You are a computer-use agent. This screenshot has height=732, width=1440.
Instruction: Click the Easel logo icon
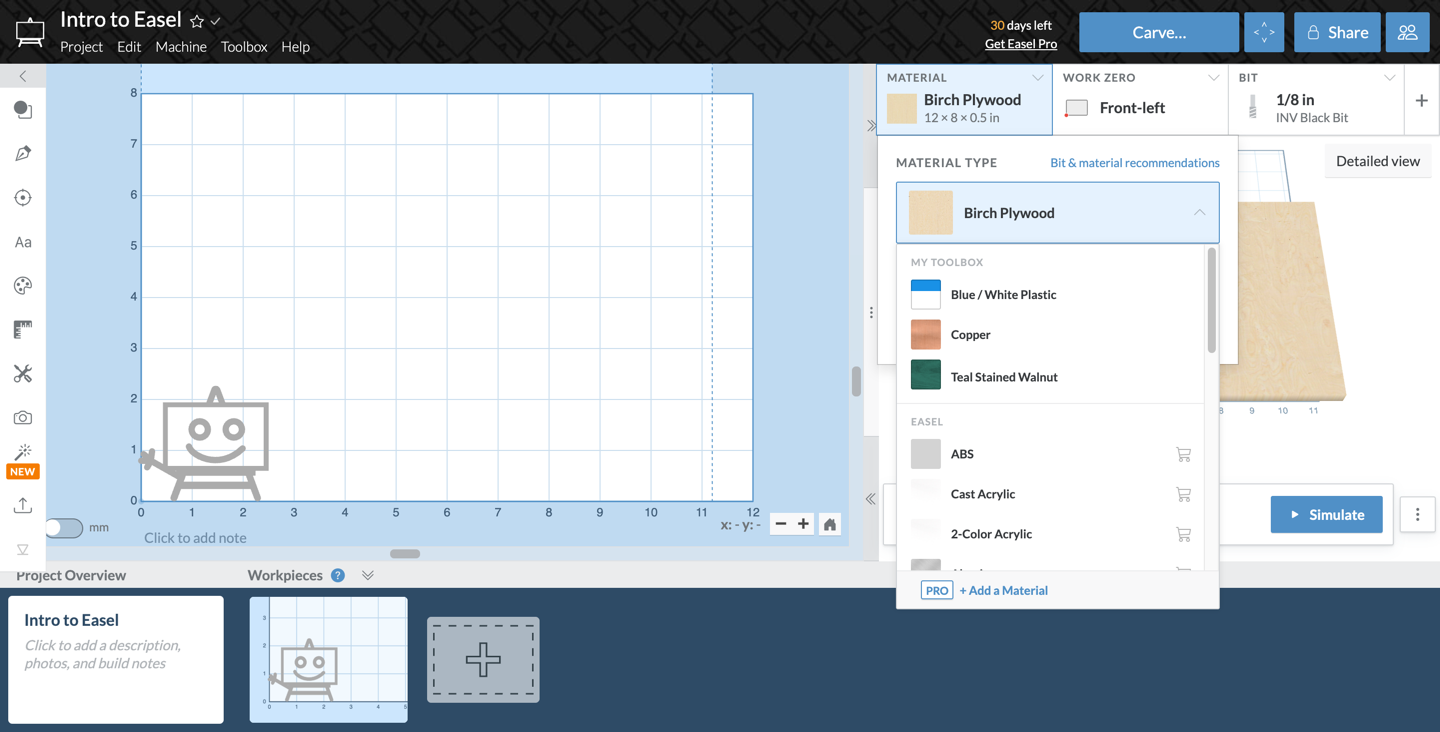[x=30, y=33]
